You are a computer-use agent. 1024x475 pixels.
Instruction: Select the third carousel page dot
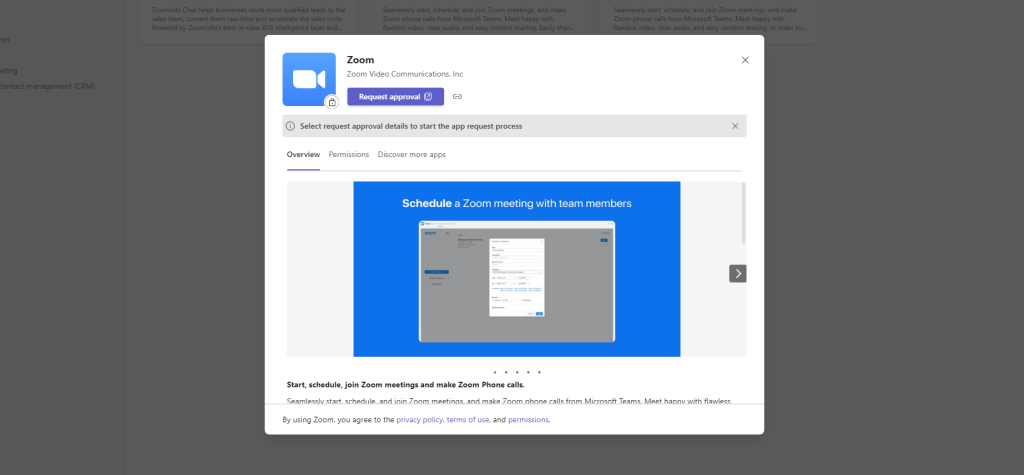517,372
